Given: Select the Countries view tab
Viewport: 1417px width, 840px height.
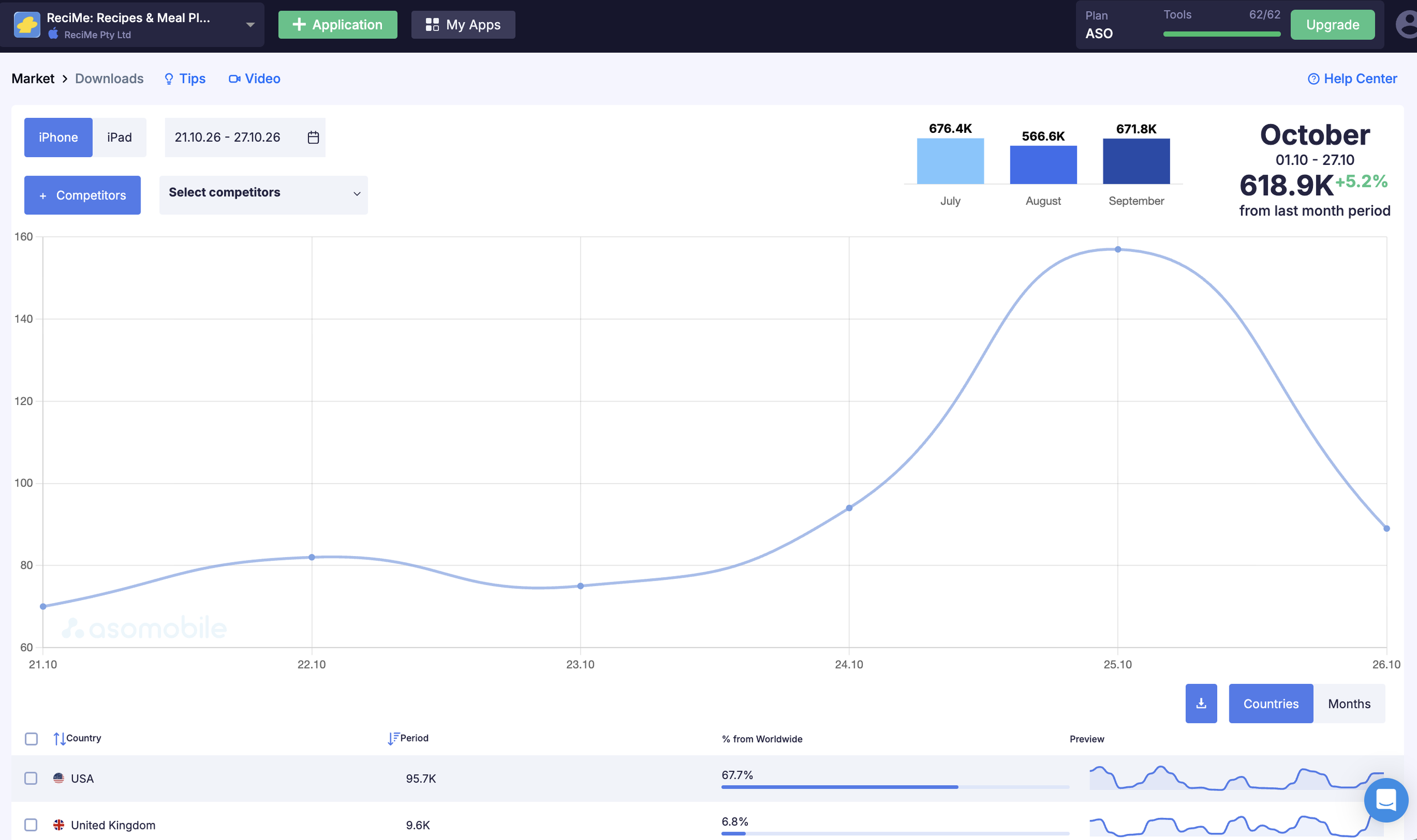Looking at the screenshot, I should pyautogui.click(x=1271, y=703).
